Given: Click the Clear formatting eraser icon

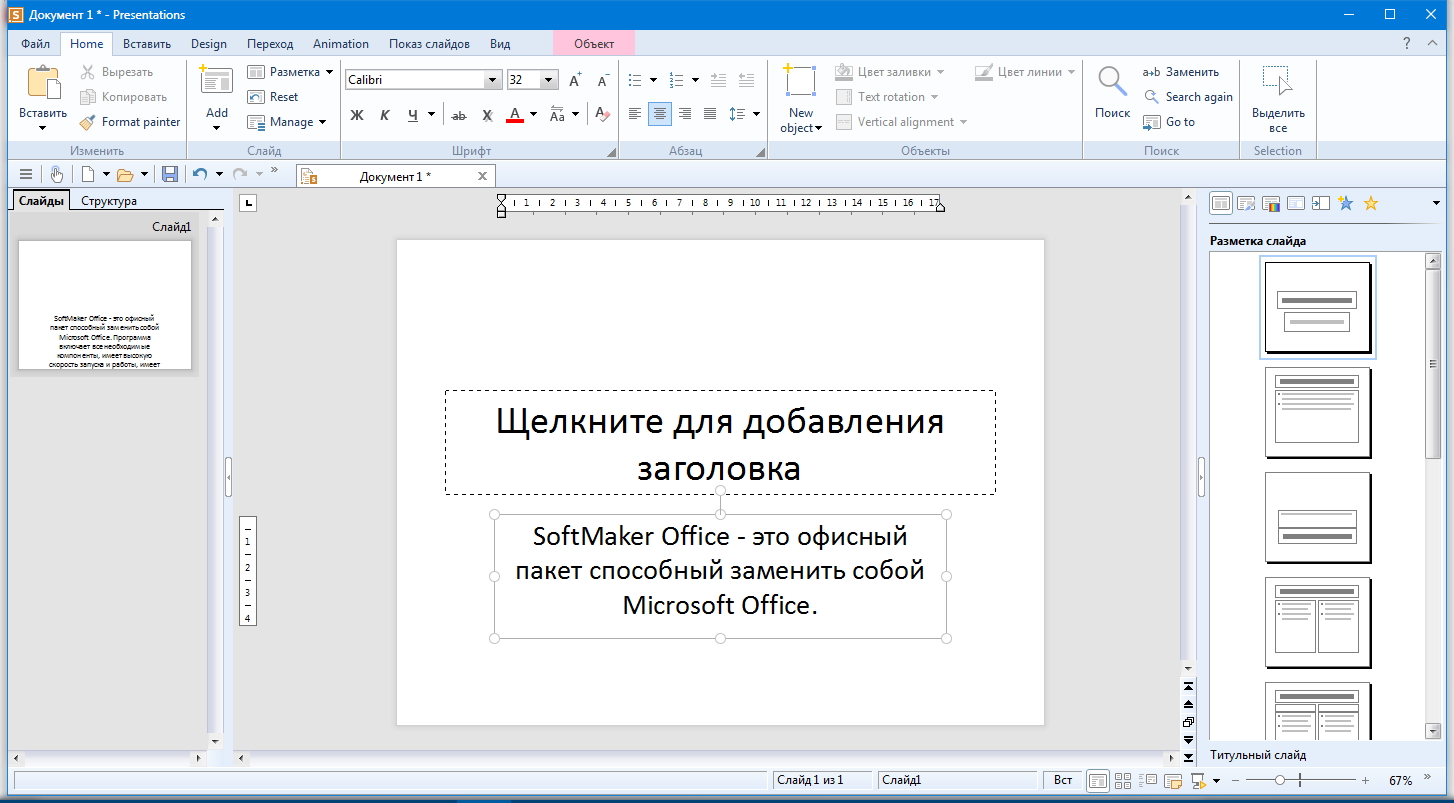Looking at the screenshot, I should click(x=602, y=115).
